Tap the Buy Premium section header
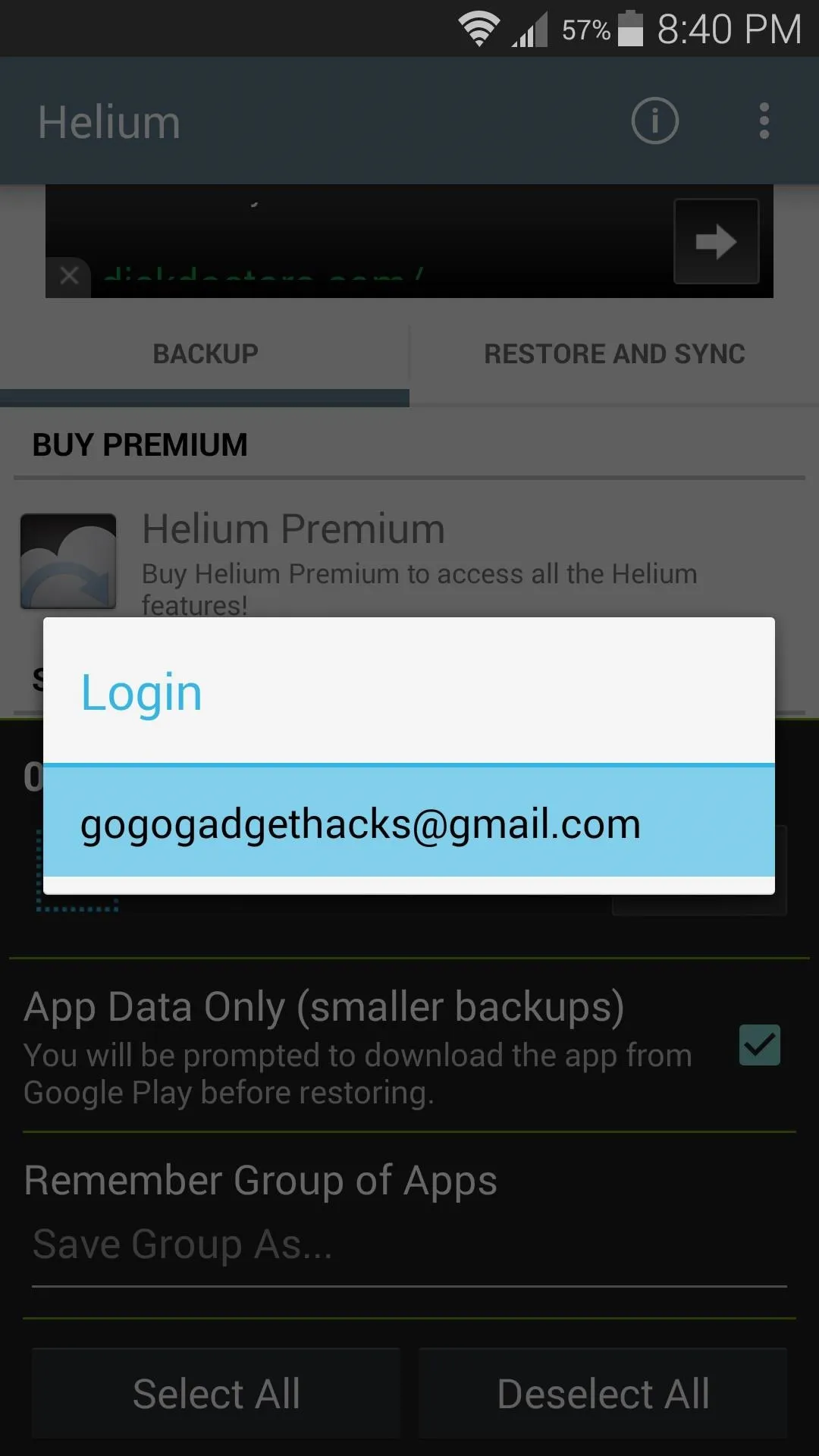 pos(140,445)
